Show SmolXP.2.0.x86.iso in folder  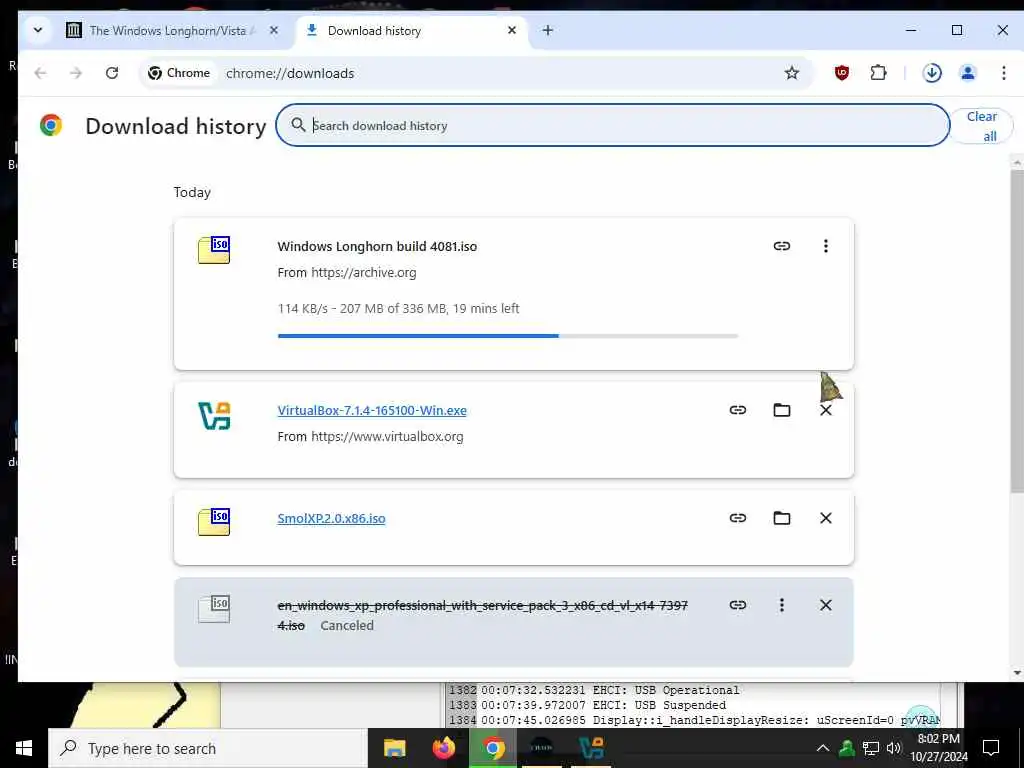coord(782,518)
